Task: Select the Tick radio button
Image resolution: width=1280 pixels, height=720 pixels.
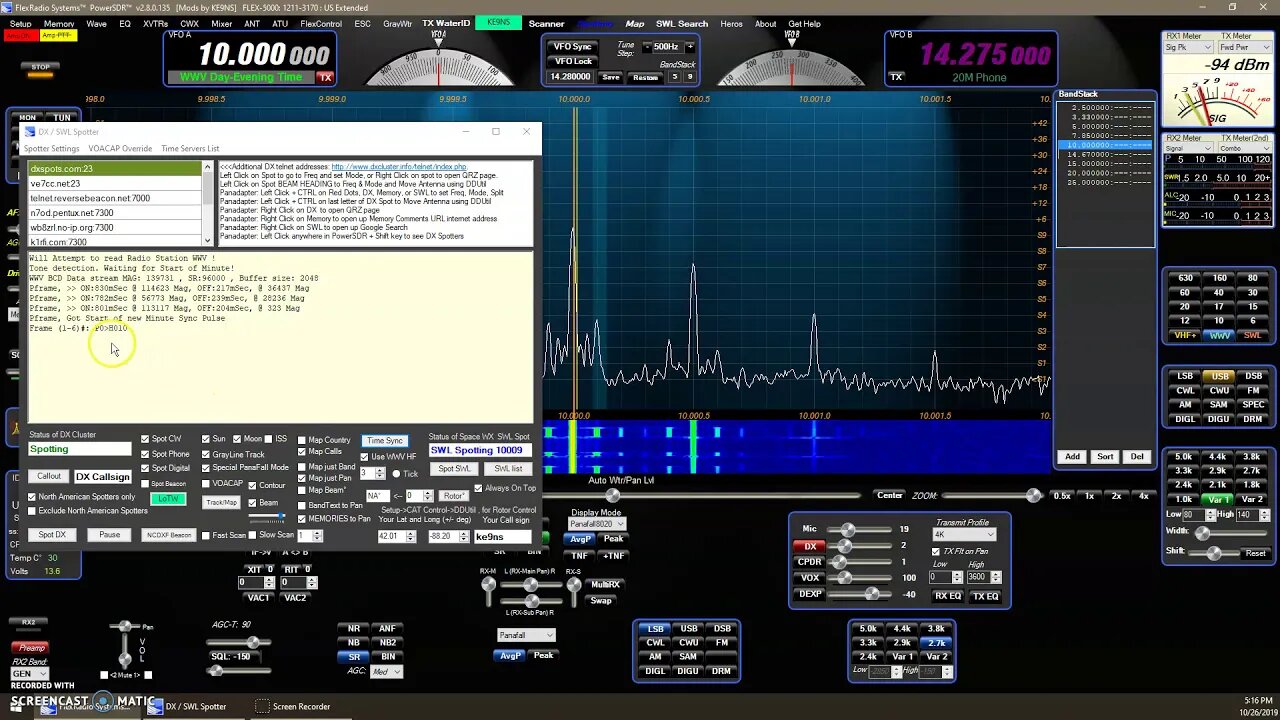Action: click(396, 474)
